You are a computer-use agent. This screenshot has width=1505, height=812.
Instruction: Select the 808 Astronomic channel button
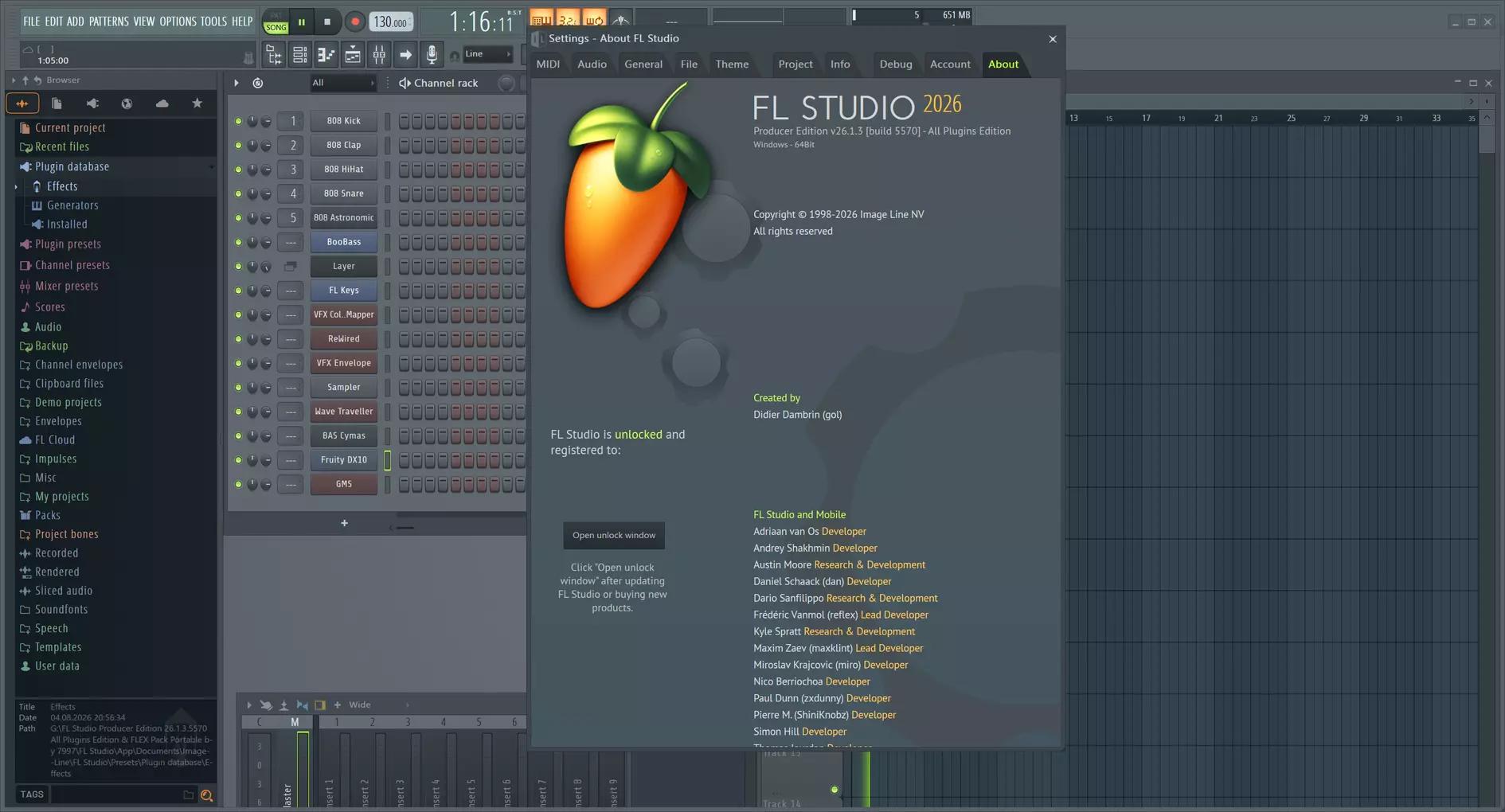coord(343,218)
